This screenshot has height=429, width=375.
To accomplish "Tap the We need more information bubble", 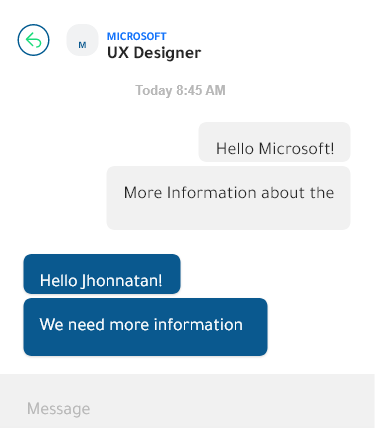I will 145,327.
